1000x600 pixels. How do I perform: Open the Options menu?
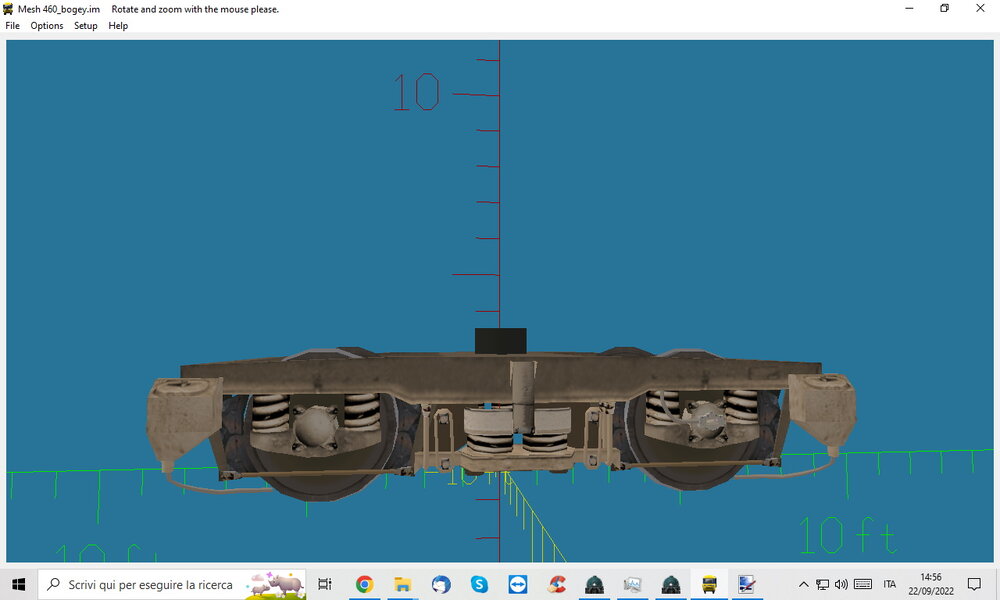(47, 26)
